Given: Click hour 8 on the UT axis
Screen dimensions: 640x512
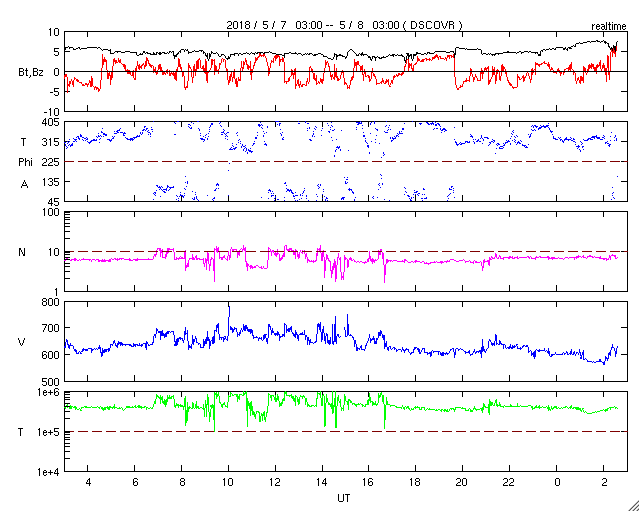Looking at the screenshot, I should [182, 483].
